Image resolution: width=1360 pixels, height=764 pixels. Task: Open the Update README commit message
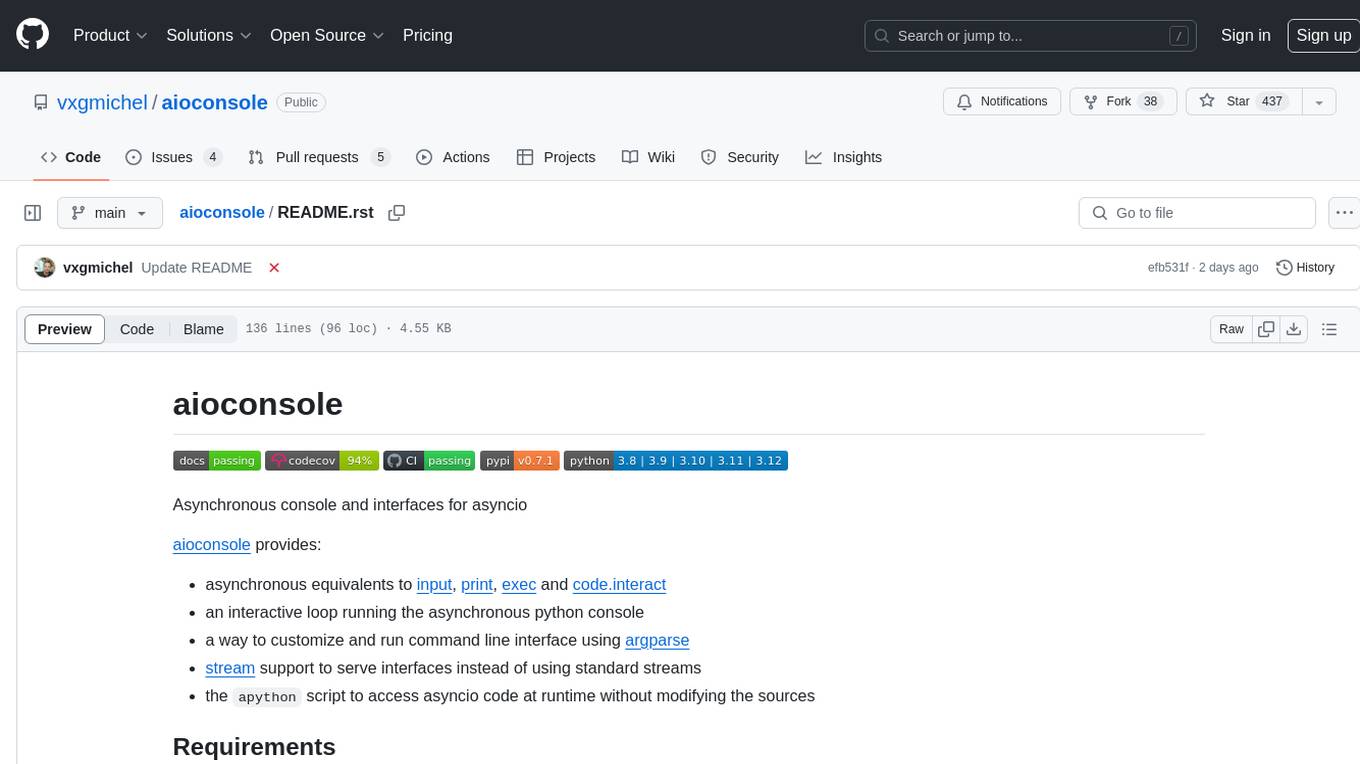196,268
